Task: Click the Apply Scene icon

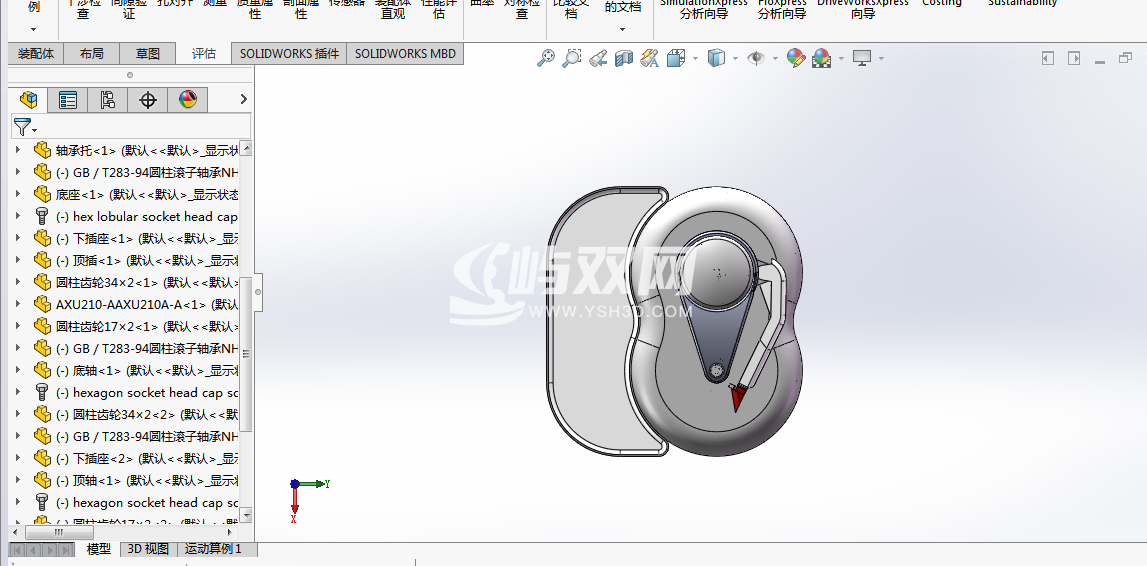Action: tap(821, 58)
